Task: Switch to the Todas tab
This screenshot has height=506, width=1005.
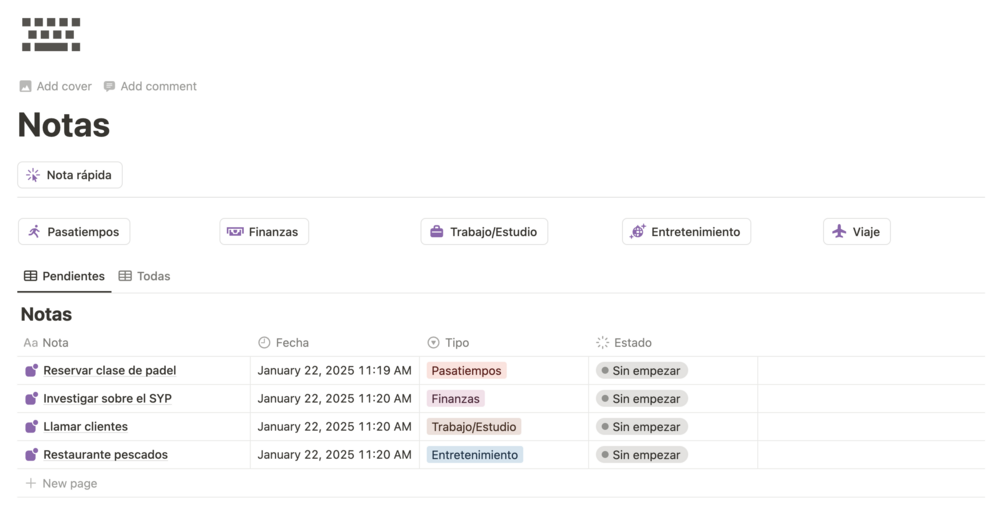Action: [x=144, y=276]
